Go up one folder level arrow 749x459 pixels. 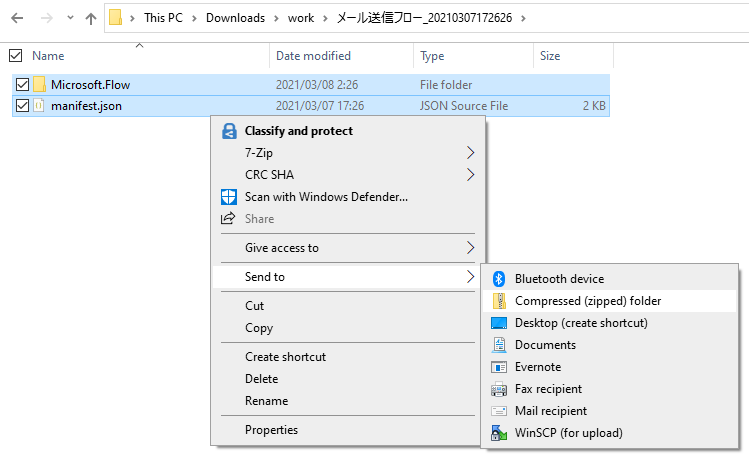[x=91, y=18]
